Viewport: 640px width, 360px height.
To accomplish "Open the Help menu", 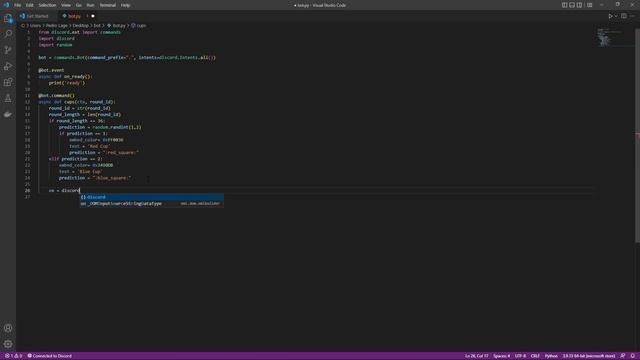I will click(125, 5).
